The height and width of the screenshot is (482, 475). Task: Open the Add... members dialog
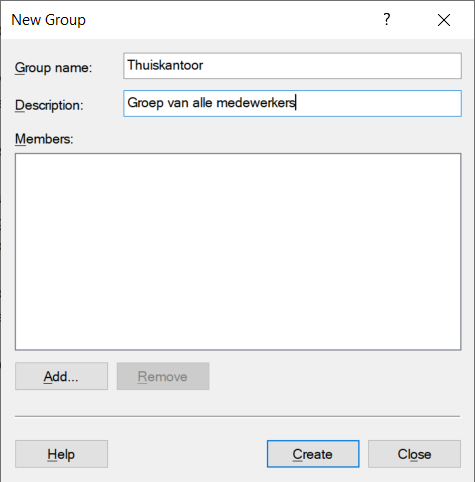click(61, 376)
